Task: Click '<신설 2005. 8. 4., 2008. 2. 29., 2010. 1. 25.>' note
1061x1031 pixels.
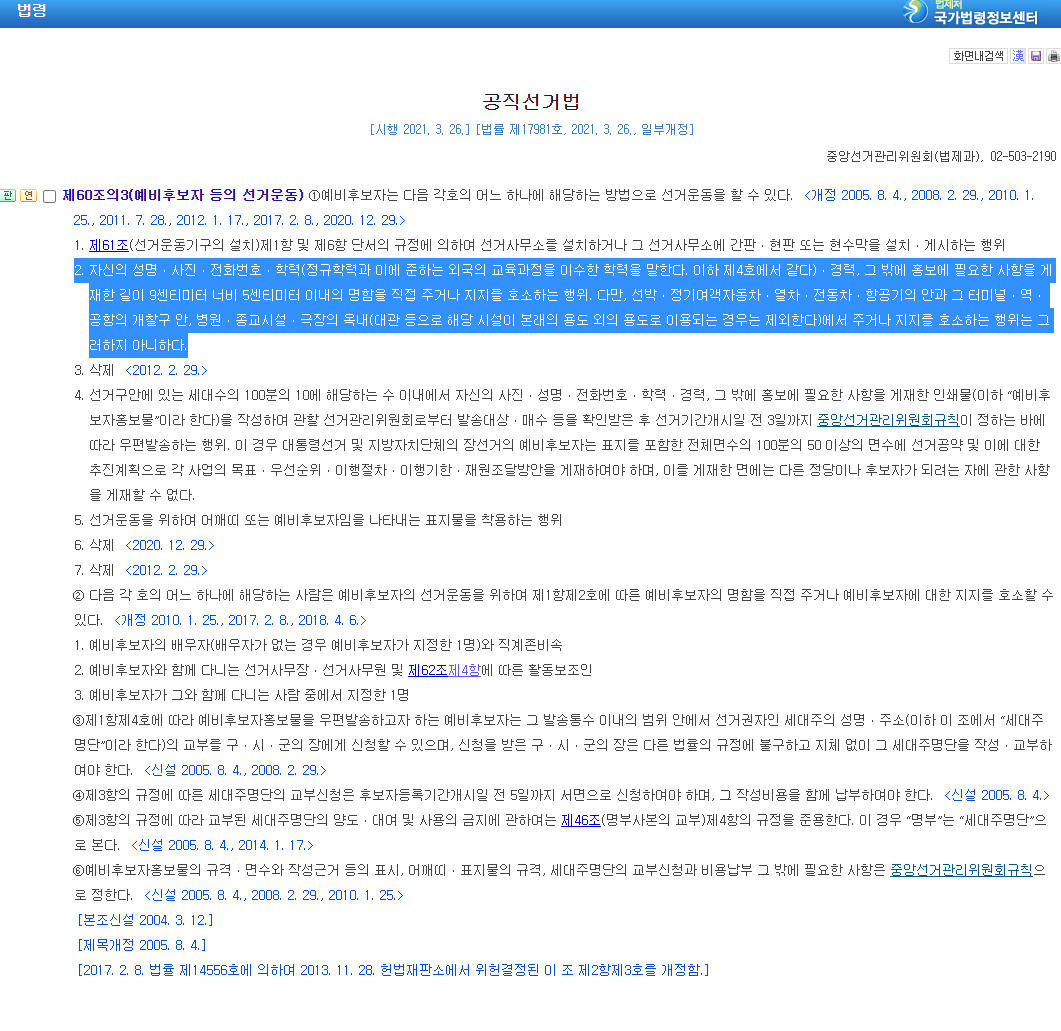Action: pos(274,896)
